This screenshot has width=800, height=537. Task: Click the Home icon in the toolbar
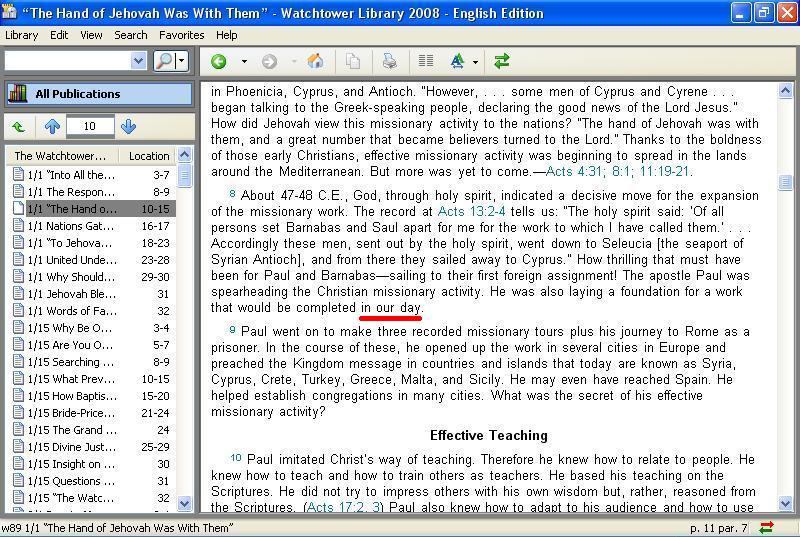315,62
